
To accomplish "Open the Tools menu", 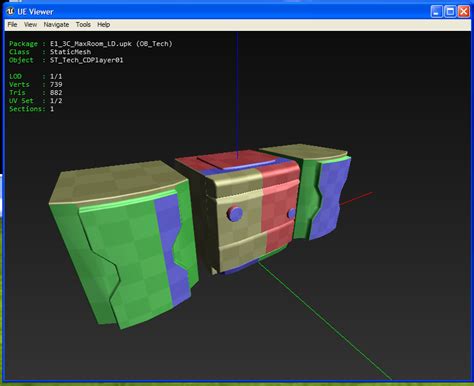I will (83, 25).
